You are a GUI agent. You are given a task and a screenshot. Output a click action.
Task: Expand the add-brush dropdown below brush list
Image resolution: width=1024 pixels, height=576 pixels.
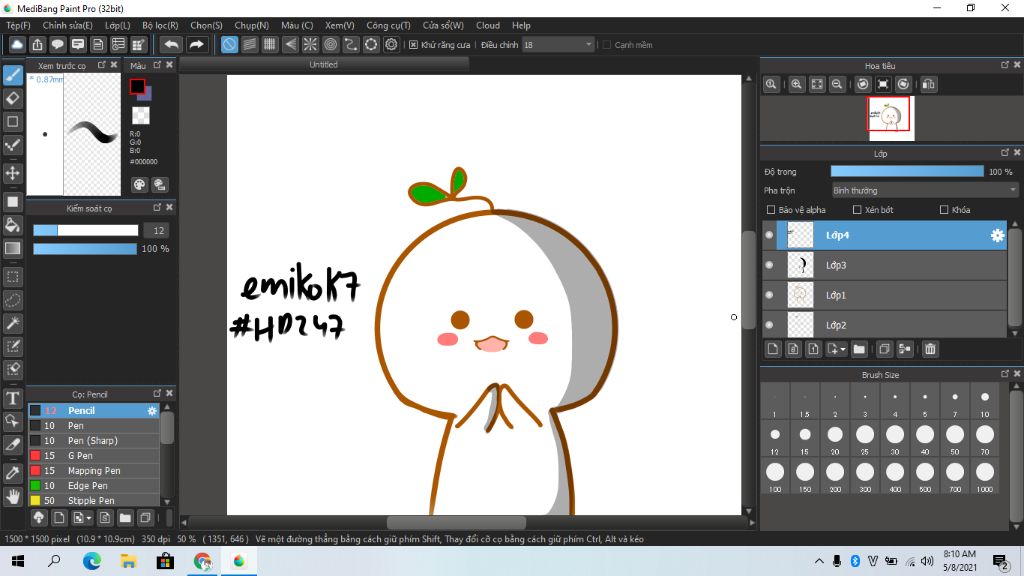coord(89,518)
